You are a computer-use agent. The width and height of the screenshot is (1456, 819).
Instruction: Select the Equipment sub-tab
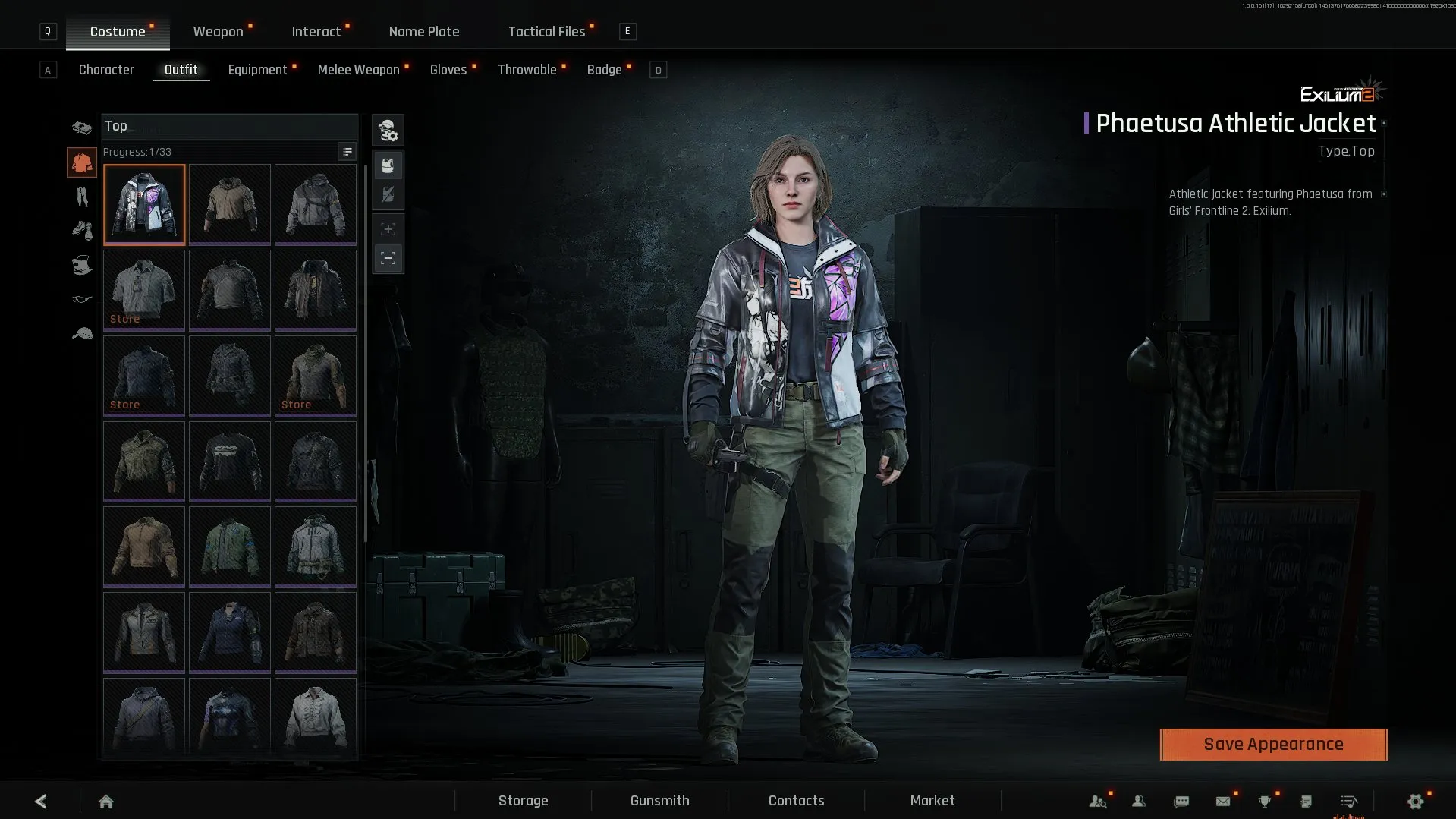click(x=258, y=70)
